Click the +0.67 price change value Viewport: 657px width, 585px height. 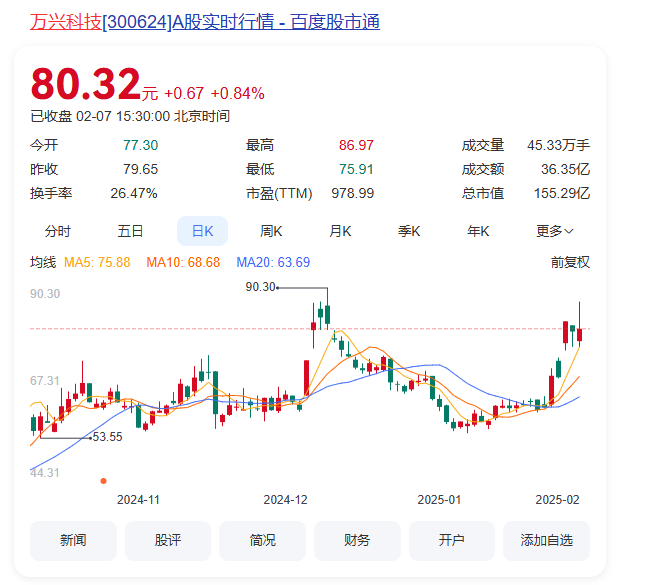click(184, 93)
